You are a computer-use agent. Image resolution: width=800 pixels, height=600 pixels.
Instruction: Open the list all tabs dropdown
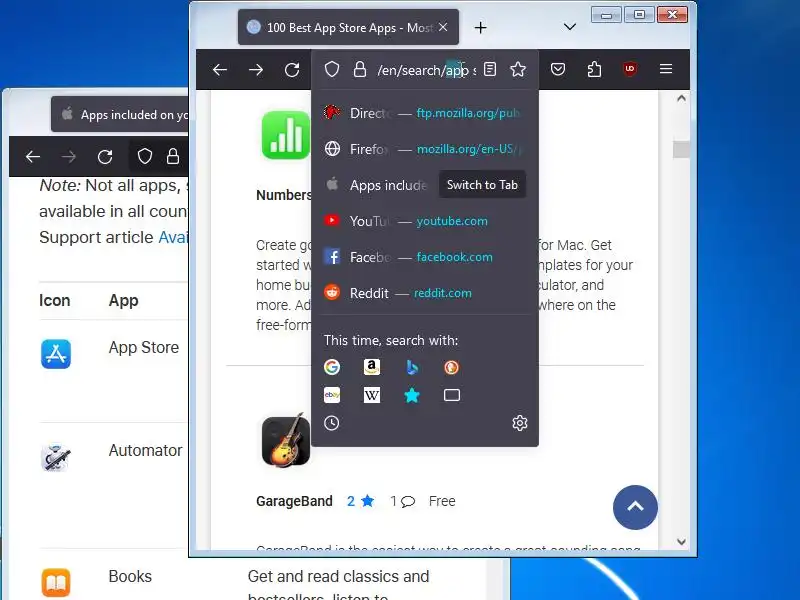pos(570,27)
